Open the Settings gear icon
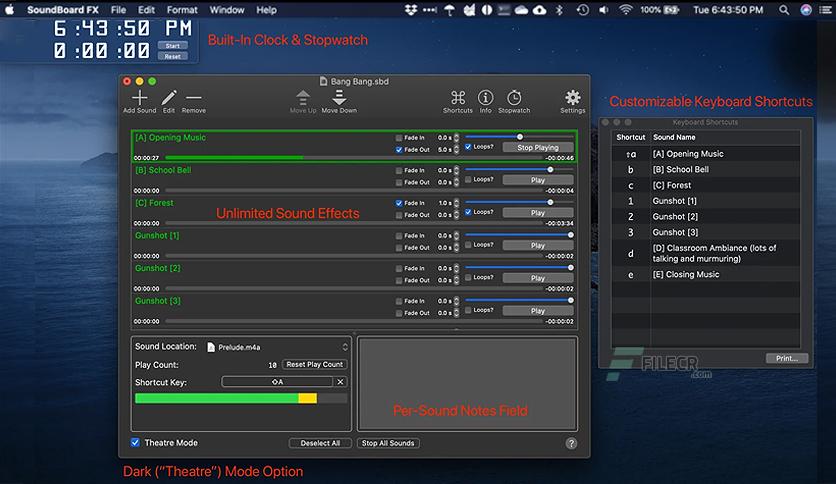This screenshot has height=484, width=836. pyautogui.click(x=573, y=98)
